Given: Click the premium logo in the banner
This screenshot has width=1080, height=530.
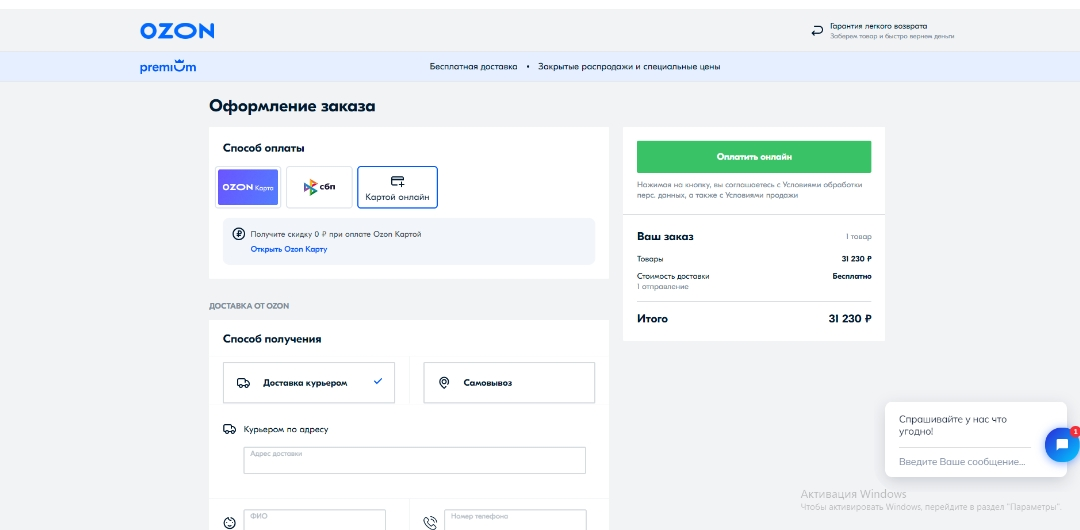Looking at the screenshot, I should coord(168,67).
